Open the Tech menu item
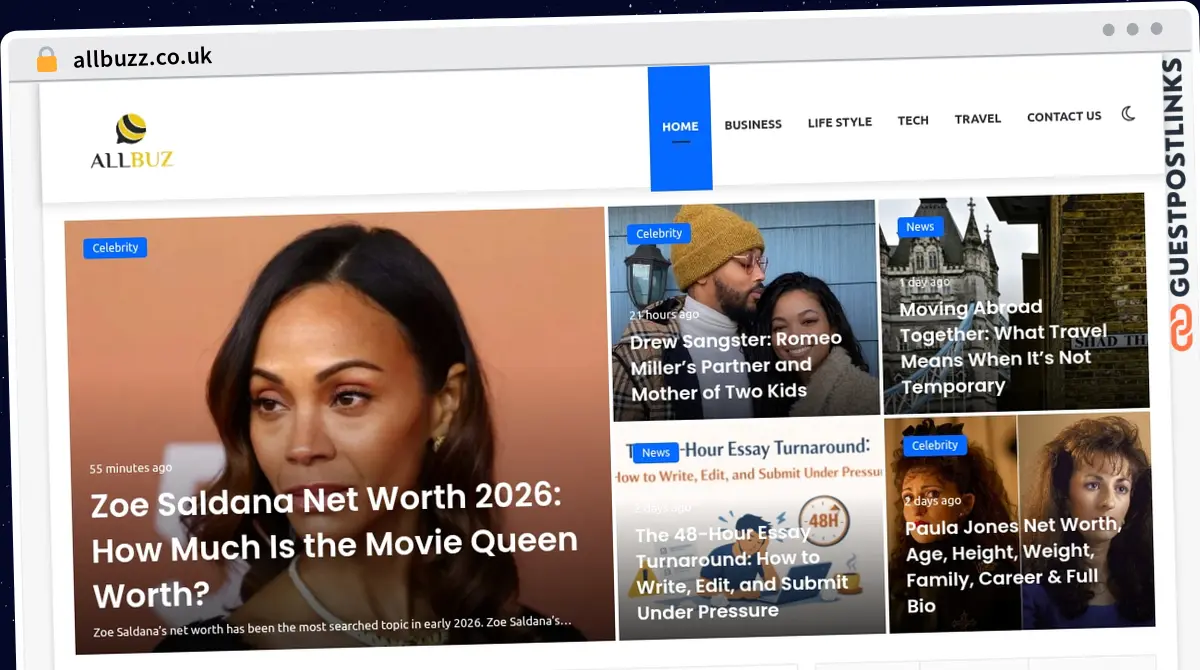Image resolution: width=1200 pixels, height=670 pixels. point(913,120)
